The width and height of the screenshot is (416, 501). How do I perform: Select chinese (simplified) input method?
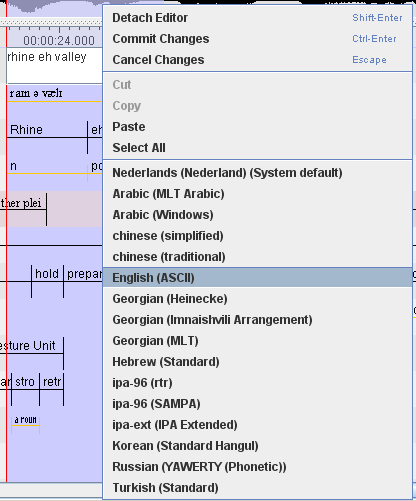click(x=257, y=236)
